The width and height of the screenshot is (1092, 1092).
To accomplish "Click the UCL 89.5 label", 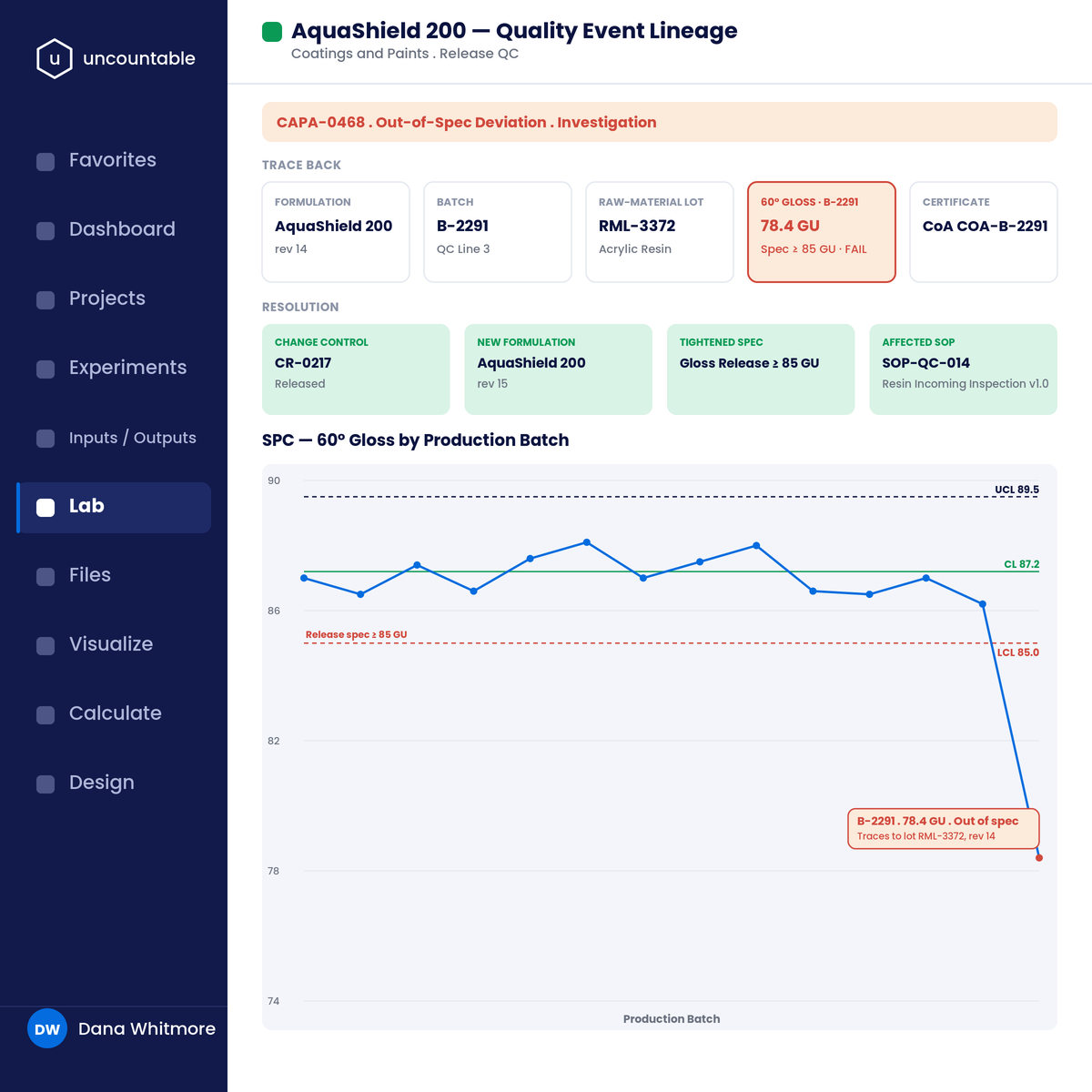I will coord(1016,490).
